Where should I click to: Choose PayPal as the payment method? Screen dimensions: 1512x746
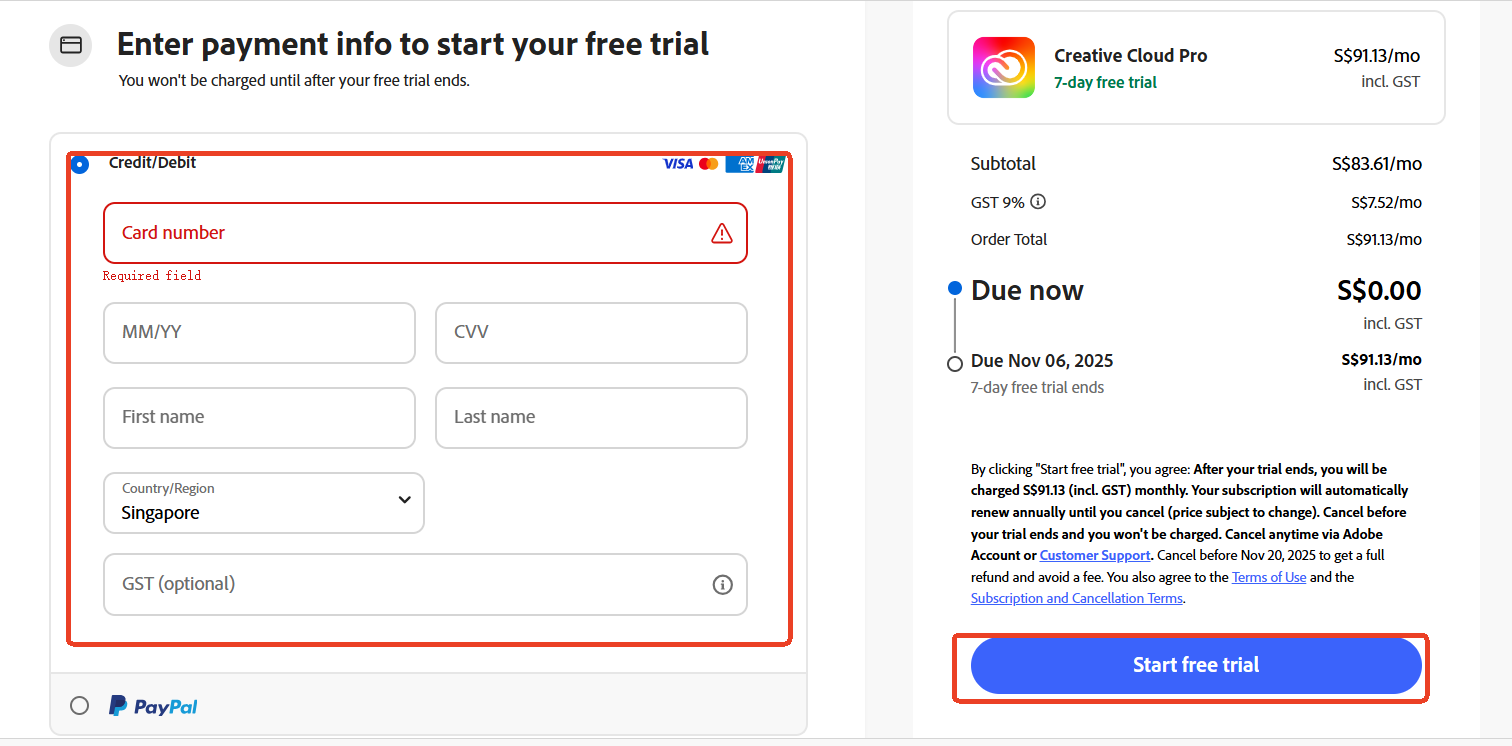(79, 705)
